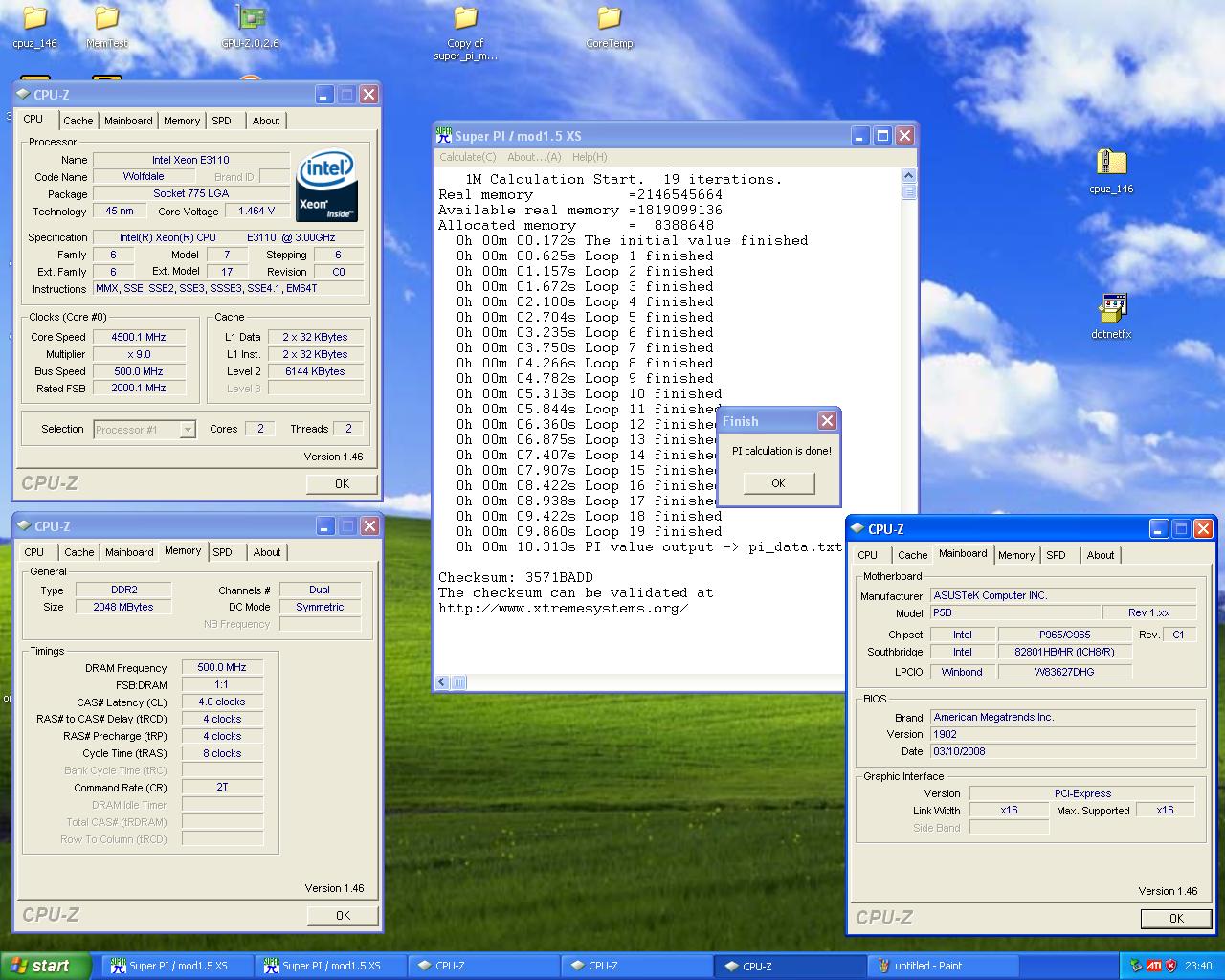Image resolution: width=1225 pixels, height=980 pixels.
Task: Activate the third CPU-Z taskbar button
Action: (791, 966)
